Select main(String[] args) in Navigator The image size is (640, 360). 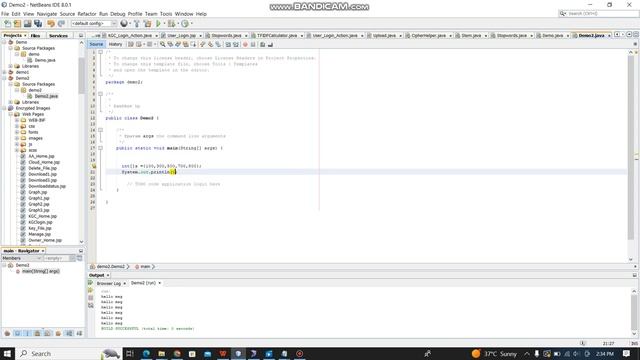point(40,271)
